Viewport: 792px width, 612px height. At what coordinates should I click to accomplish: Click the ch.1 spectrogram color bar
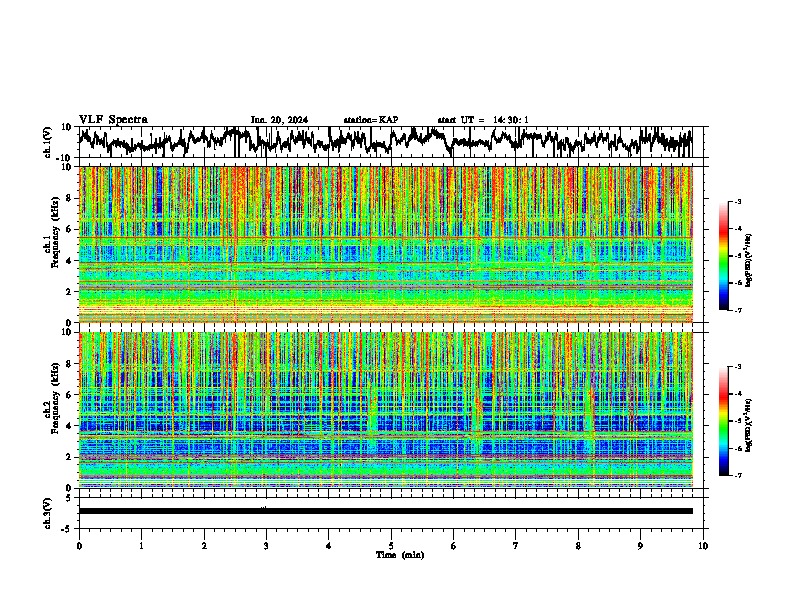tap(723, 256)
